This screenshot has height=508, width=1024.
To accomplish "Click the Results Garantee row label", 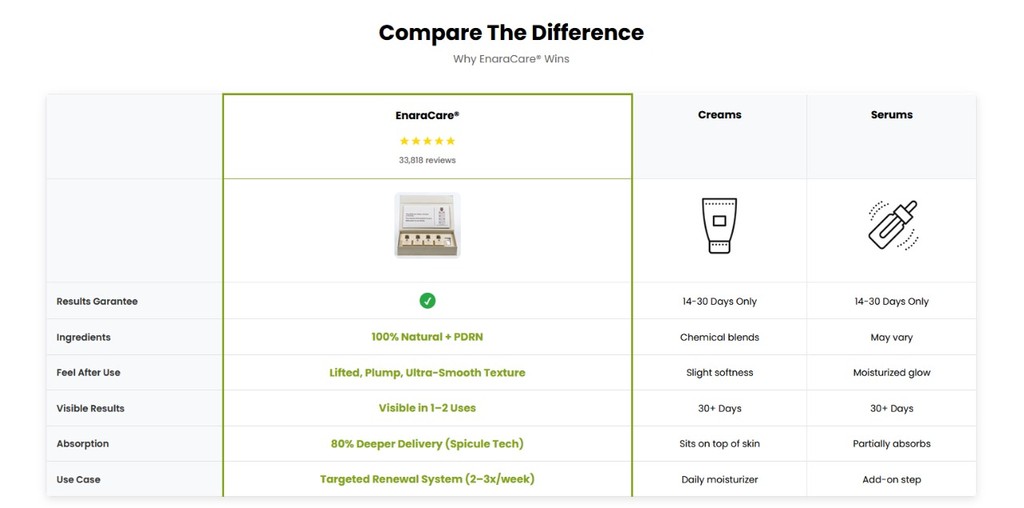I will pyautogui.click(x=97, y=301).
